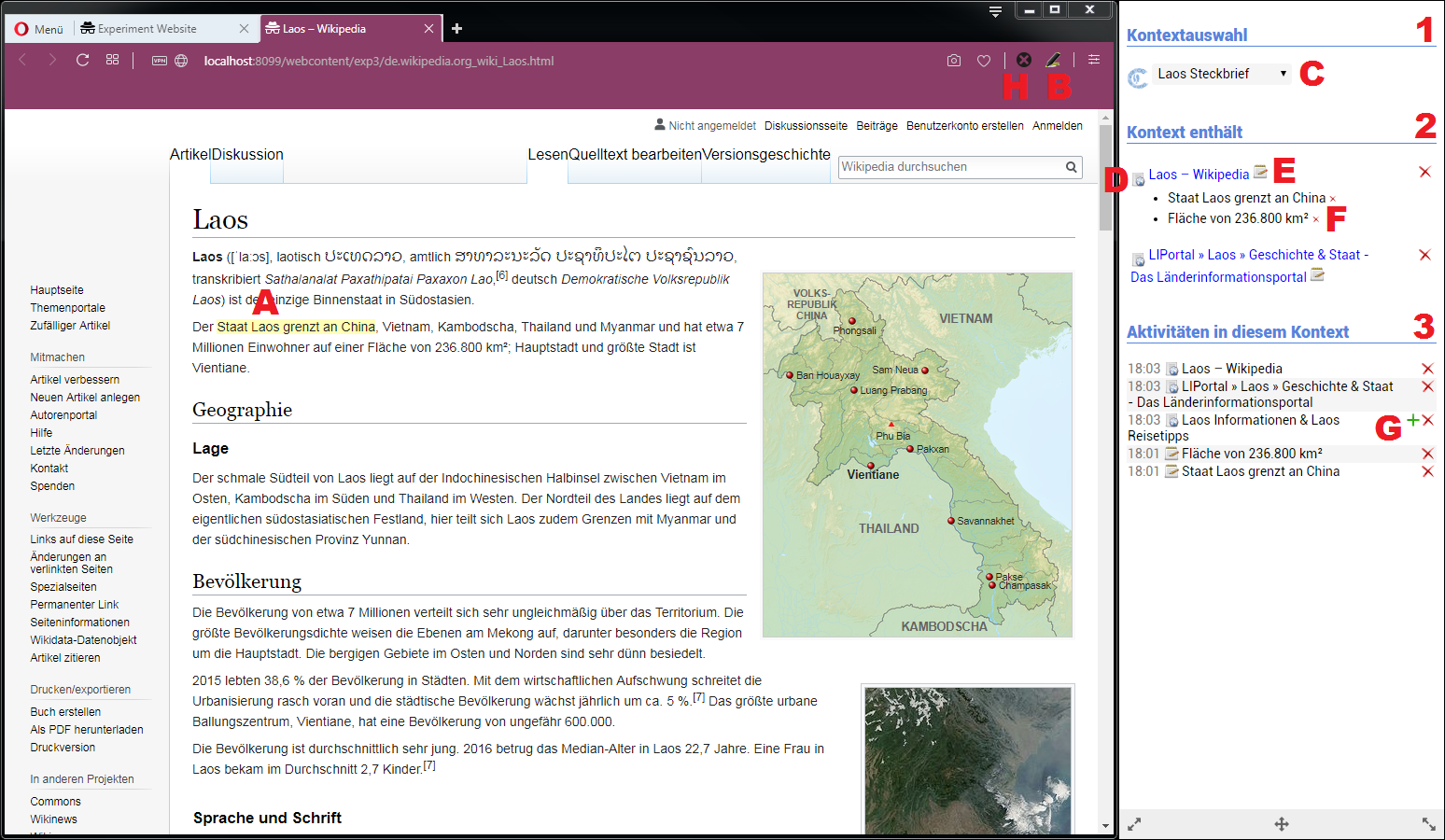Add Laos Reisetipps activity with green plus

click(x=1412, y=420)
